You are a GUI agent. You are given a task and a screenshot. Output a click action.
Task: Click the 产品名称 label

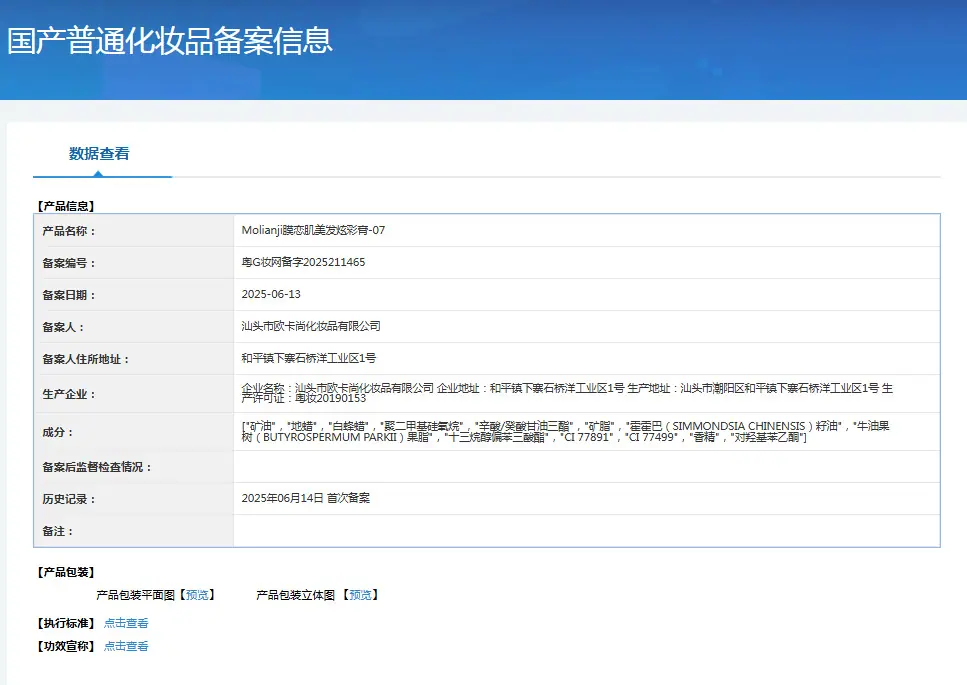[x=68, y=231]
